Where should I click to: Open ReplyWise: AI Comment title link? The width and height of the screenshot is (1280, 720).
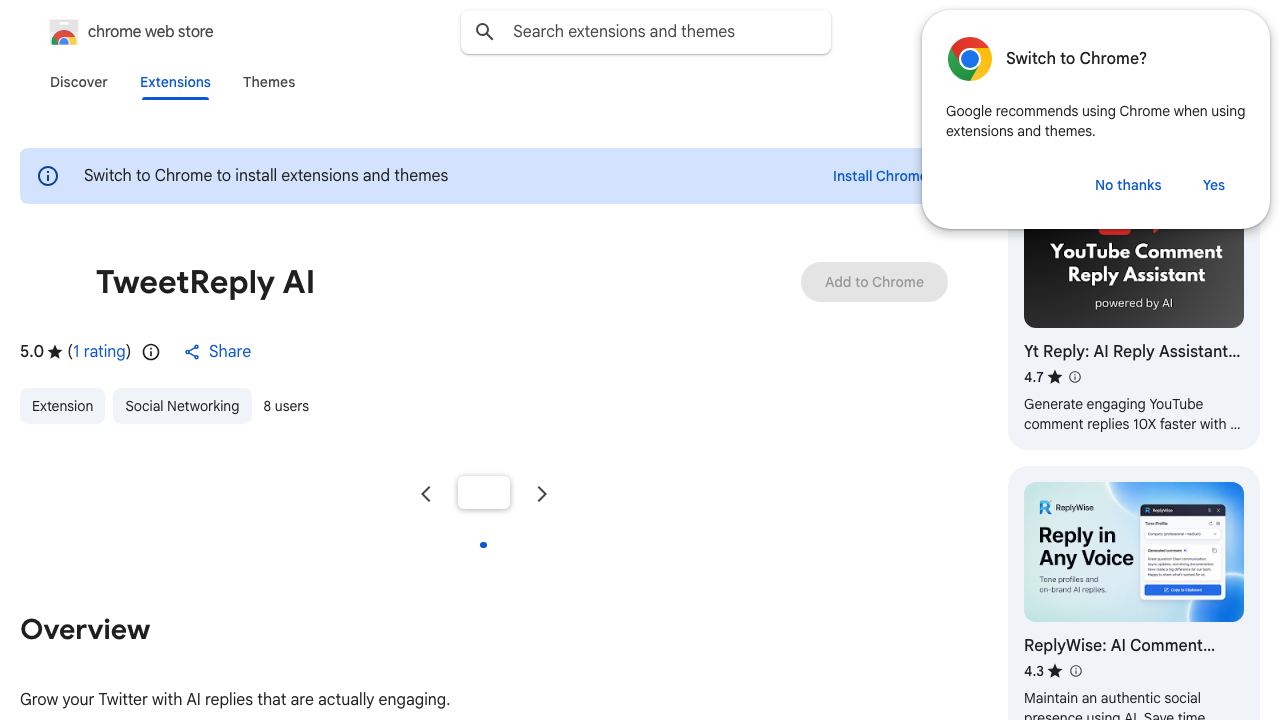[x=1119, y=645]
